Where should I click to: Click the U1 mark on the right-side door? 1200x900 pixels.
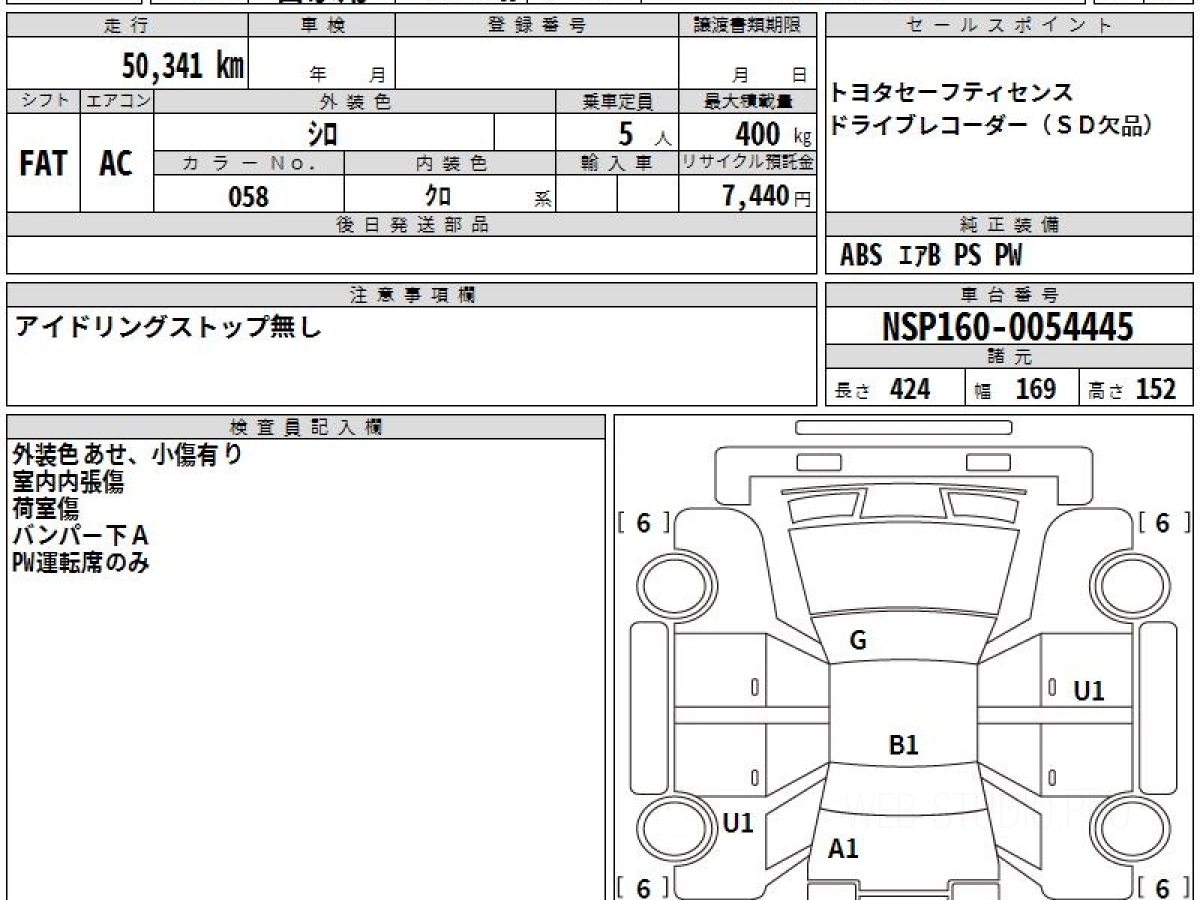[1089, 690]
